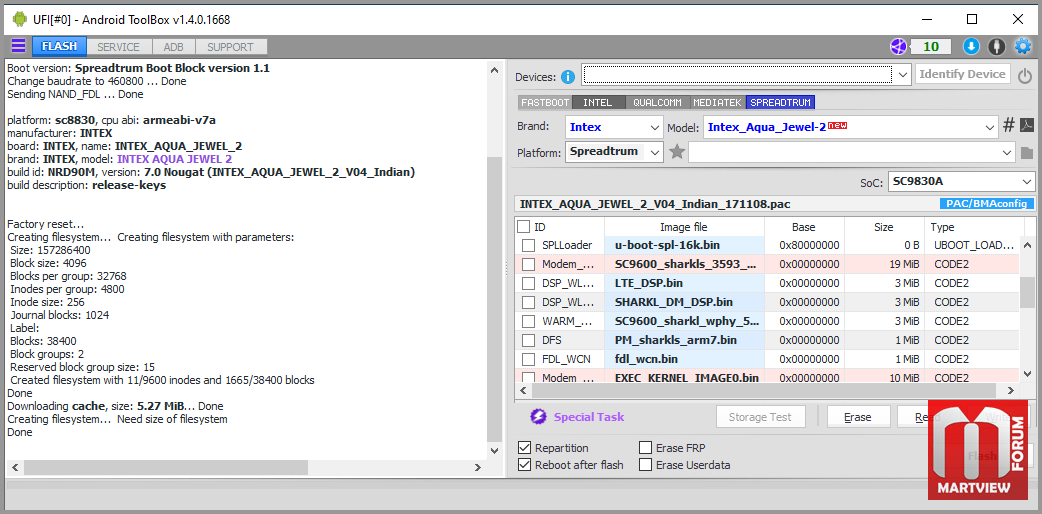This screenshot has width=1042, height=514.
Task: Click the devices info icon
Action: tap(568, 77)
